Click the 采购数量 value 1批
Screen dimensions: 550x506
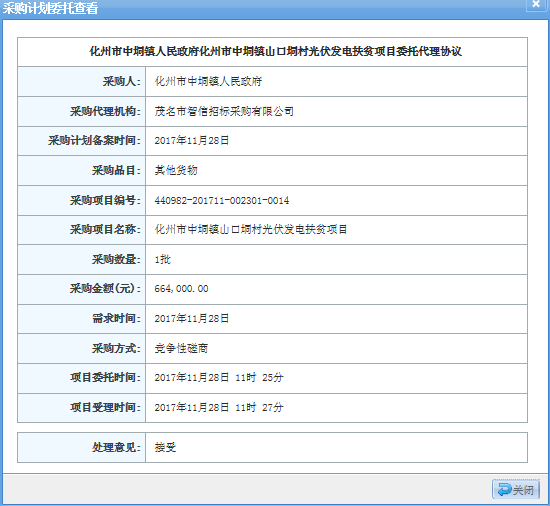[162, 259]
